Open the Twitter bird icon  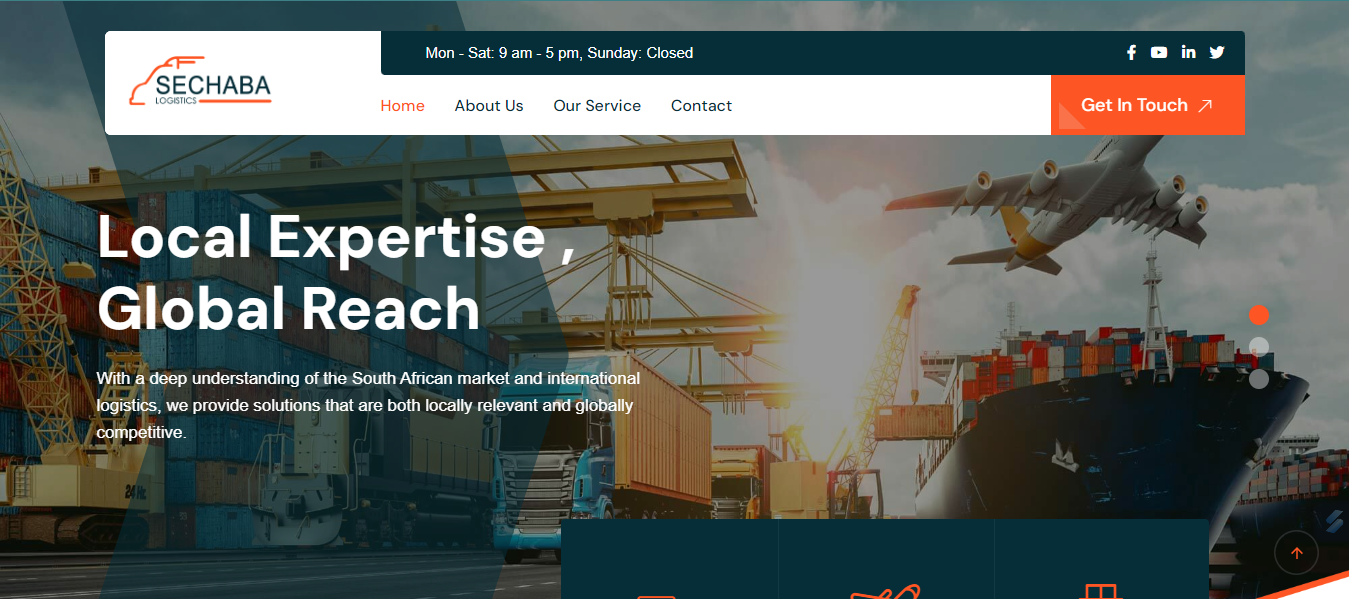(x=1217, y=53)
